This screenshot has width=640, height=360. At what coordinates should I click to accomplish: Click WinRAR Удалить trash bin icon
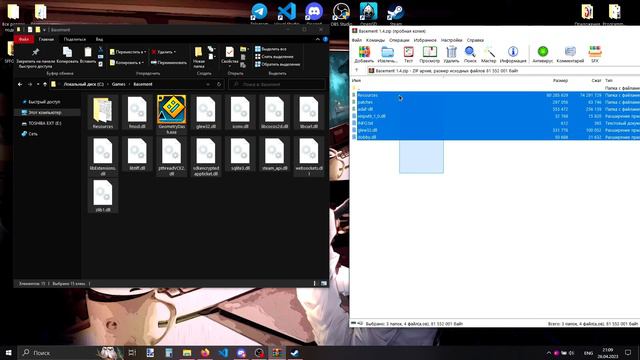pos(451,54)
